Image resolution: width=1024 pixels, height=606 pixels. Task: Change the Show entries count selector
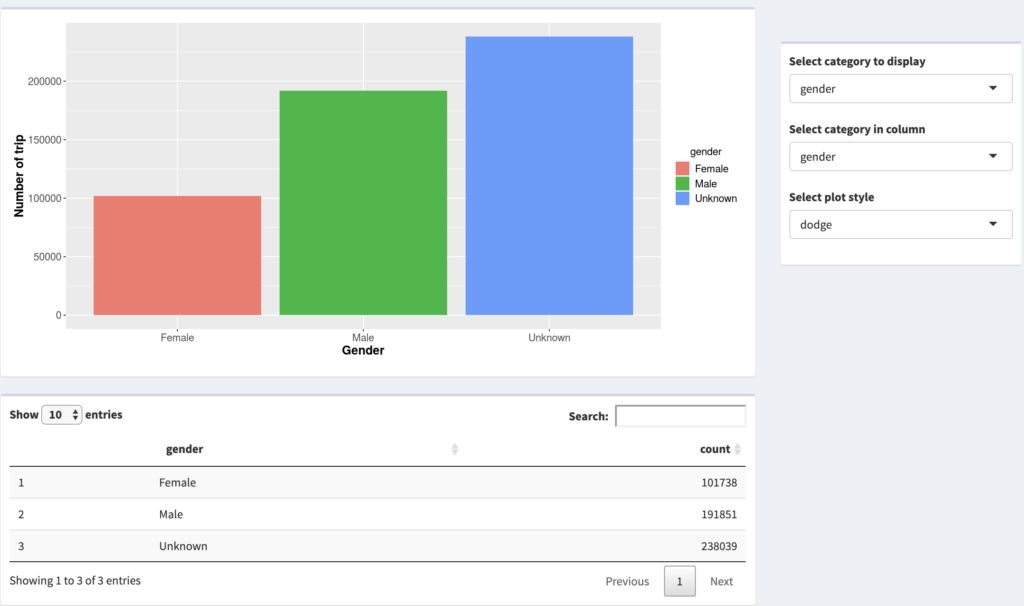pyautogui.click(x=61, y=415)
